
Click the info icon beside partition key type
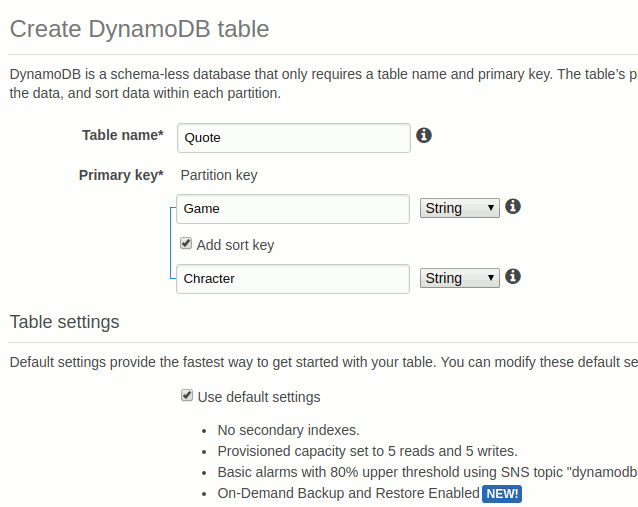[513, 206]
